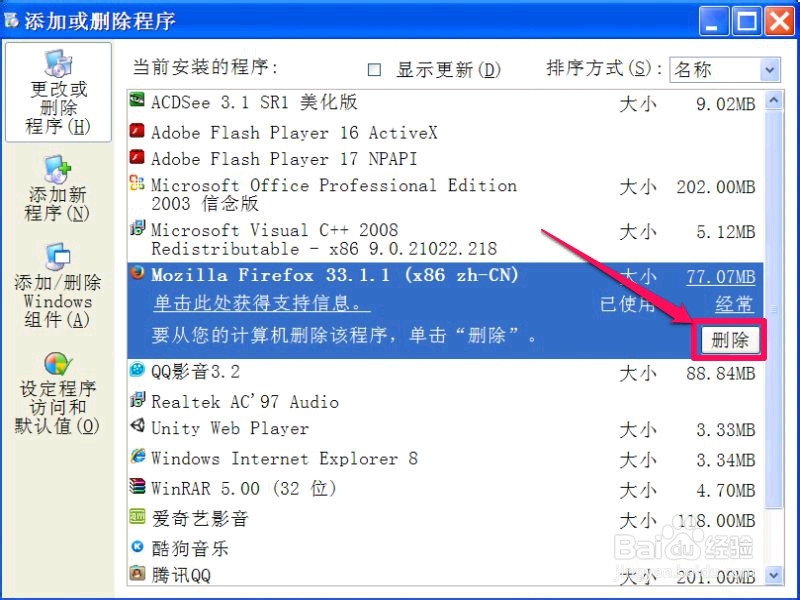The width and height of the screenshot is (800, 600).
Task: Maximize the 添加或删除程序 window
Action: tap(746, 21)
